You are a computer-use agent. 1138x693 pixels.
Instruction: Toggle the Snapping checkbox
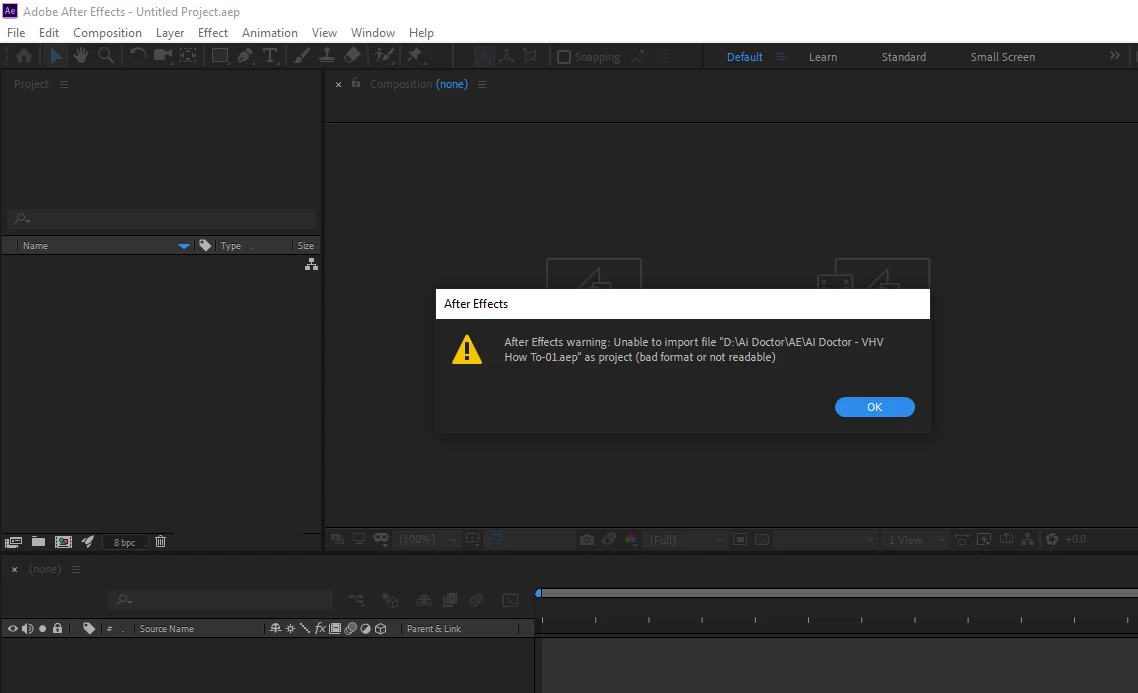point(564,57)
